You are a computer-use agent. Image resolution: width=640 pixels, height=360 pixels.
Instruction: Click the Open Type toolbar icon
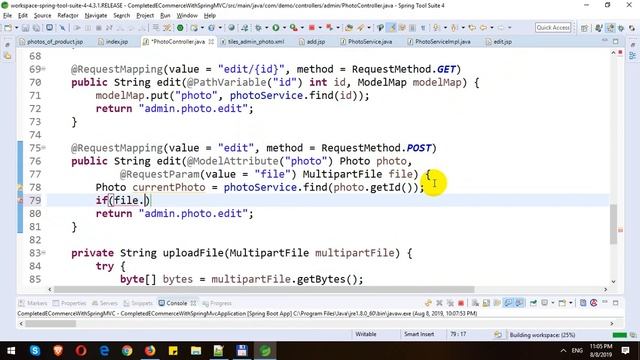coord(349,28)
